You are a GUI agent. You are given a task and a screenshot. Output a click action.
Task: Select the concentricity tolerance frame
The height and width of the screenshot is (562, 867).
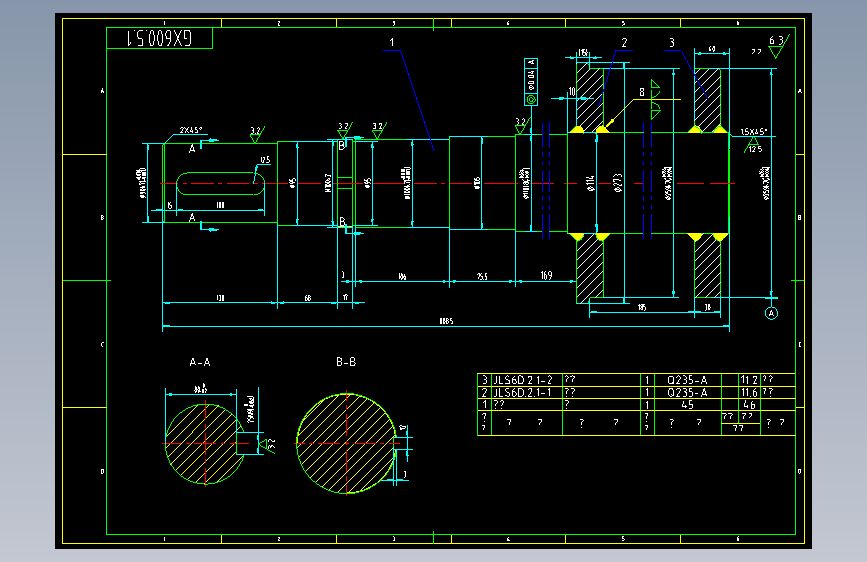[531, 82]
